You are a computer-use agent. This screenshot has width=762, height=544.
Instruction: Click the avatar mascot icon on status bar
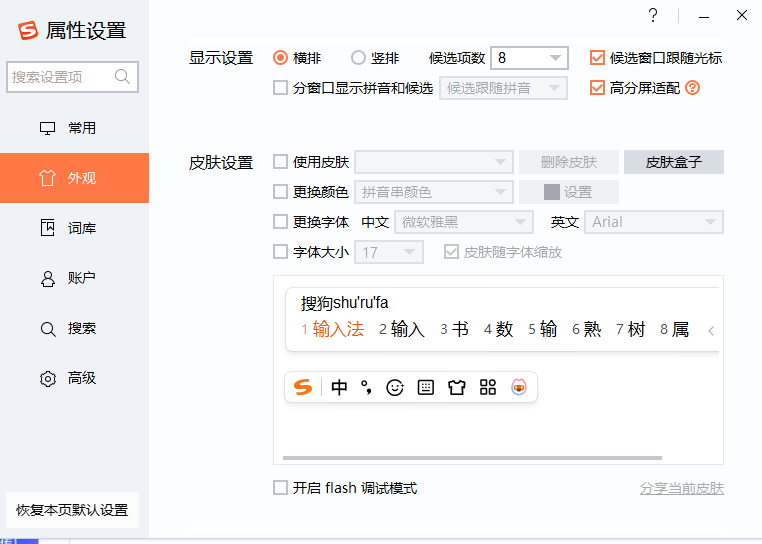click(519, 387)
